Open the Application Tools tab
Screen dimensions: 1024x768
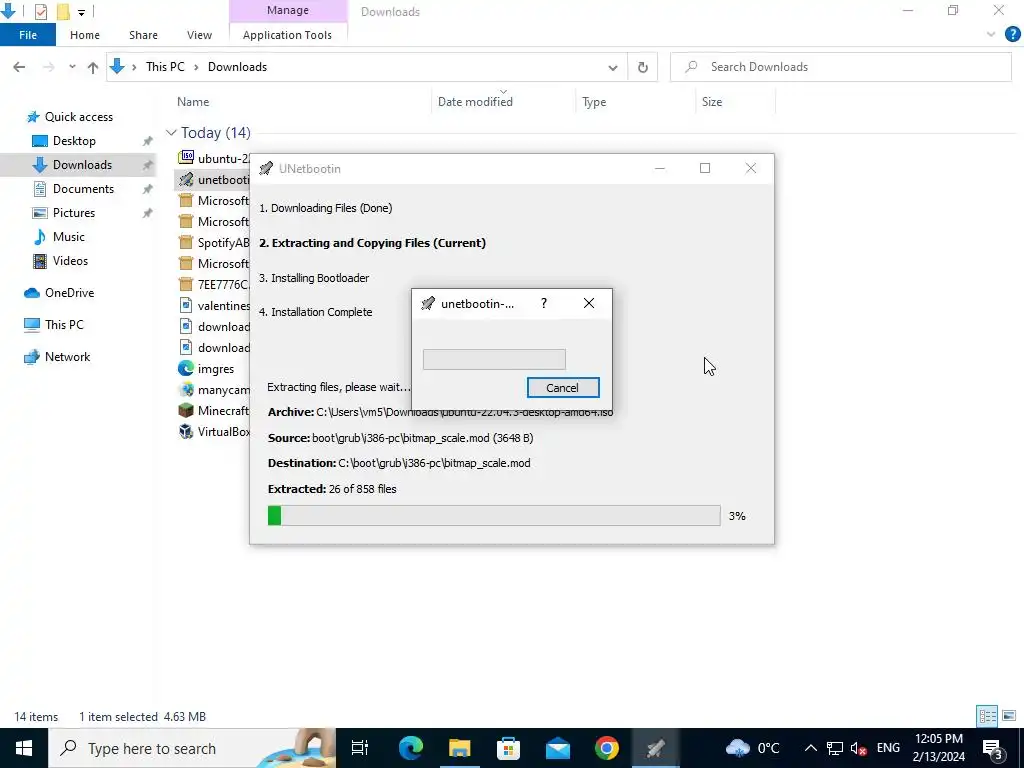(287, 35)
